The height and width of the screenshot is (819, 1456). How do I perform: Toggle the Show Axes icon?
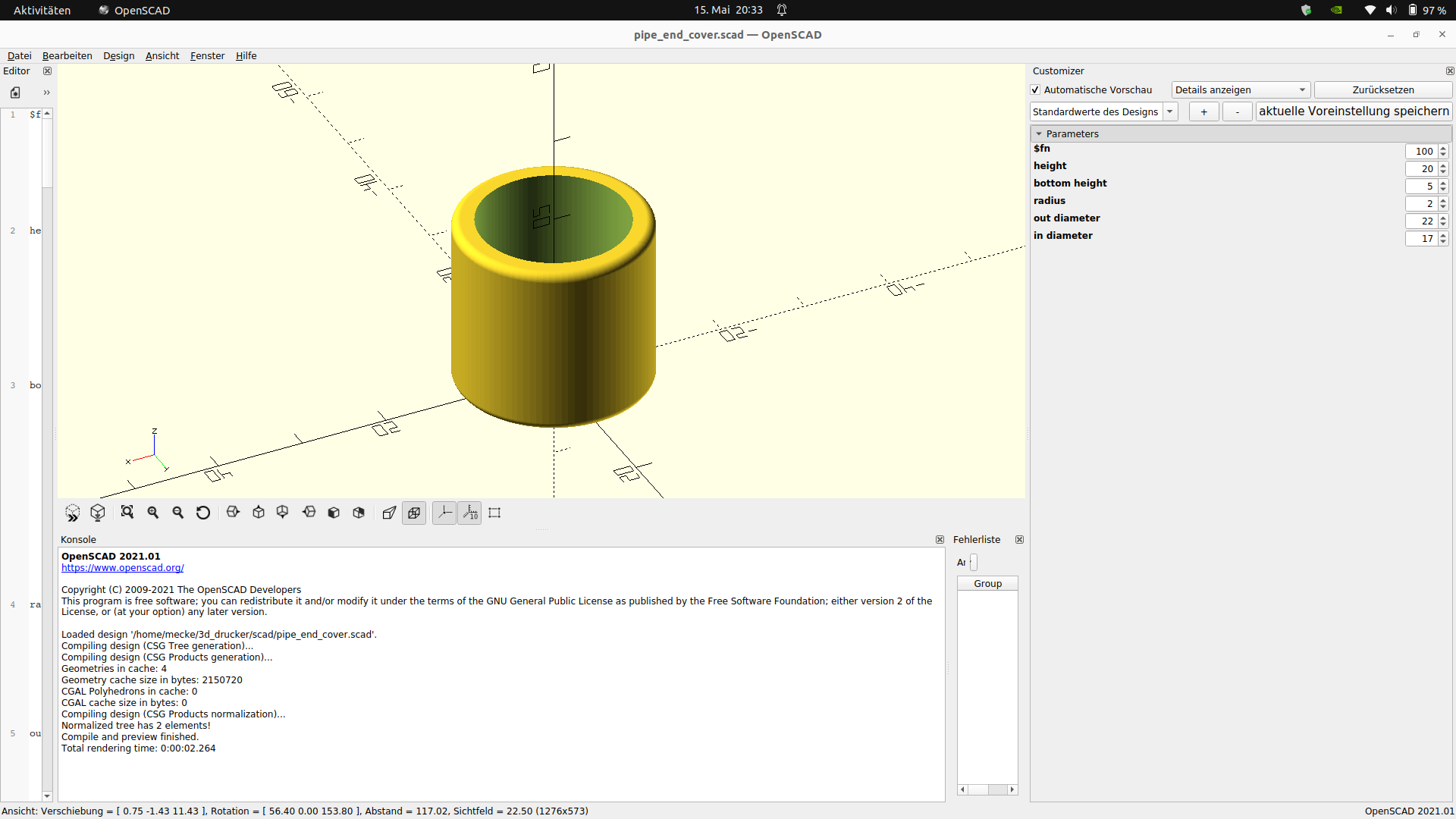444,513
